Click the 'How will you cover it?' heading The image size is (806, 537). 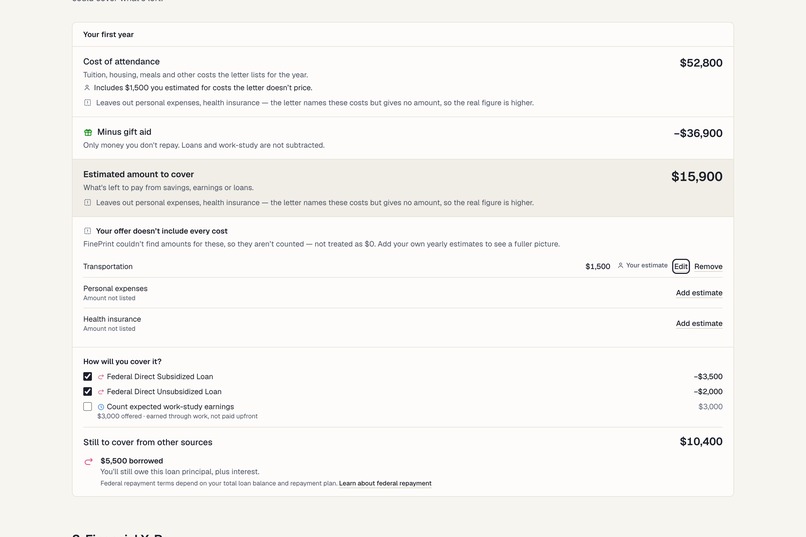(122, 361)
